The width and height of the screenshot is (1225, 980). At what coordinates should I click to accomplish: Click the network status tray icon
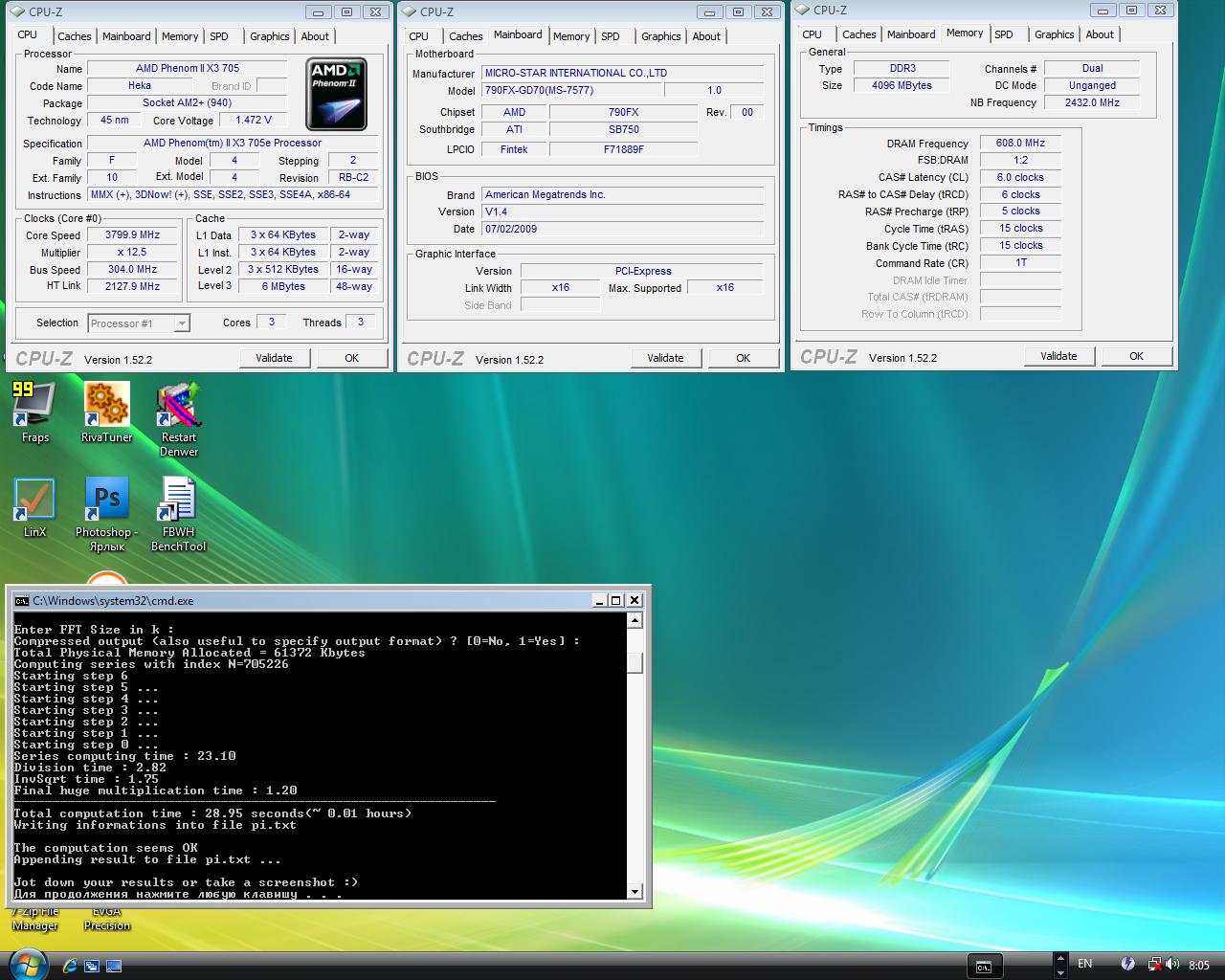click(x=1155, y=965)
